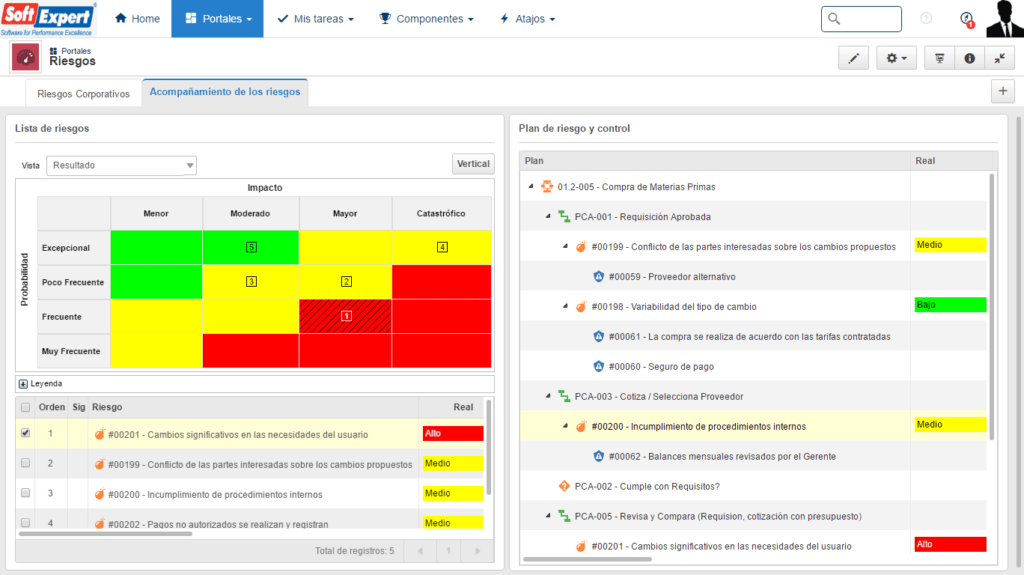Click the collapse fullscreen arrows icon
1024x575 pixels.
pos(999,58)
